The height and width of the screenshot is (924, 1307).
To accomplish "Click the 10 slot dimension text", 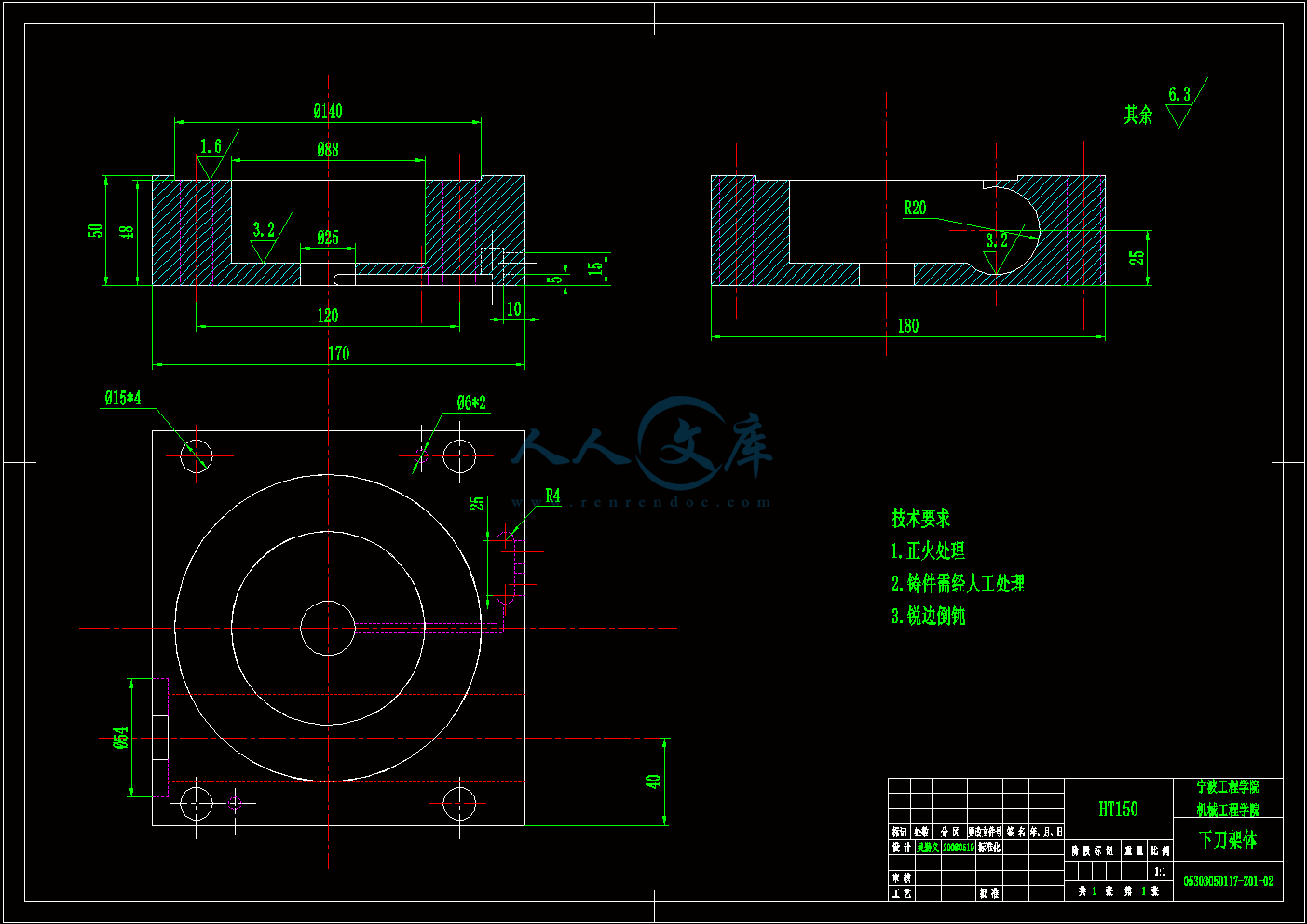I will (x=514, y=309).
